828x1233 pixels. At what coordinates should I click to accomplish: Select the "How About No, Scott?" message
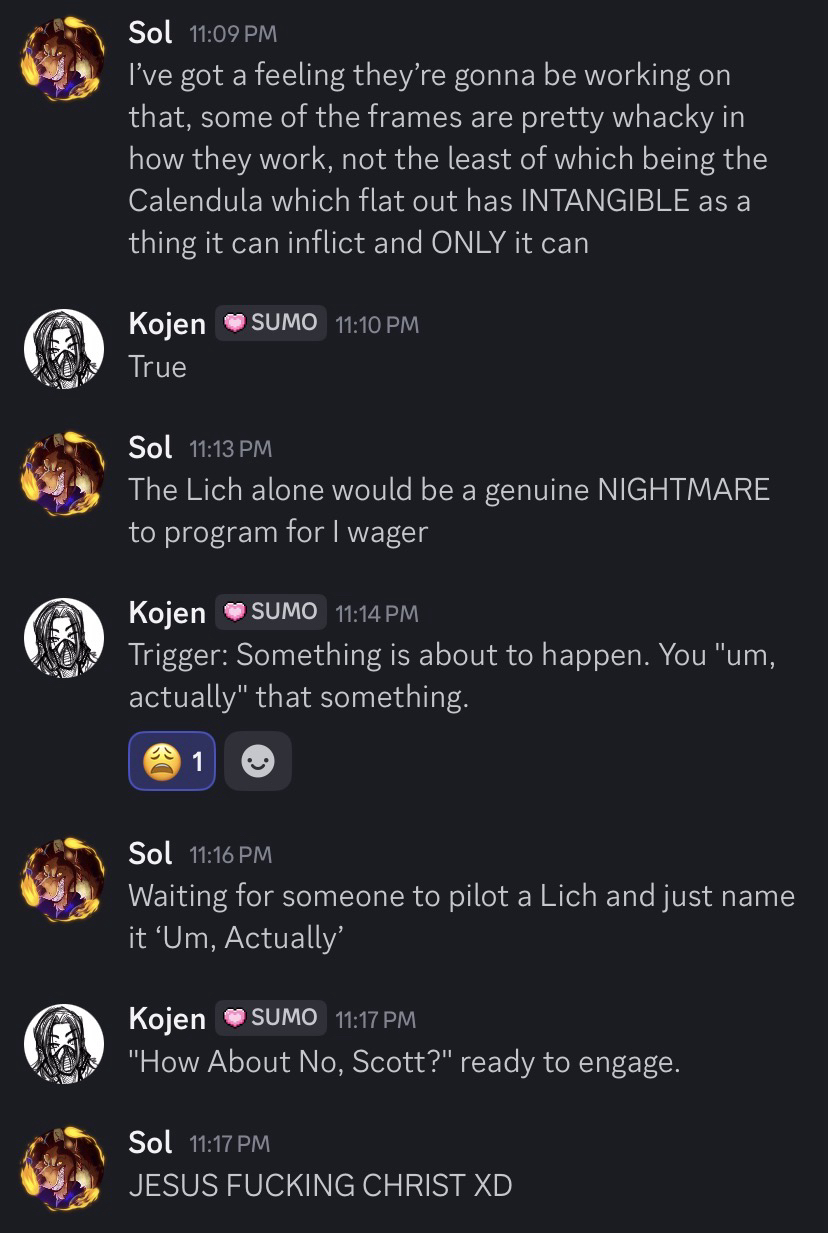pyautogui.click(x=404, y=1062)
